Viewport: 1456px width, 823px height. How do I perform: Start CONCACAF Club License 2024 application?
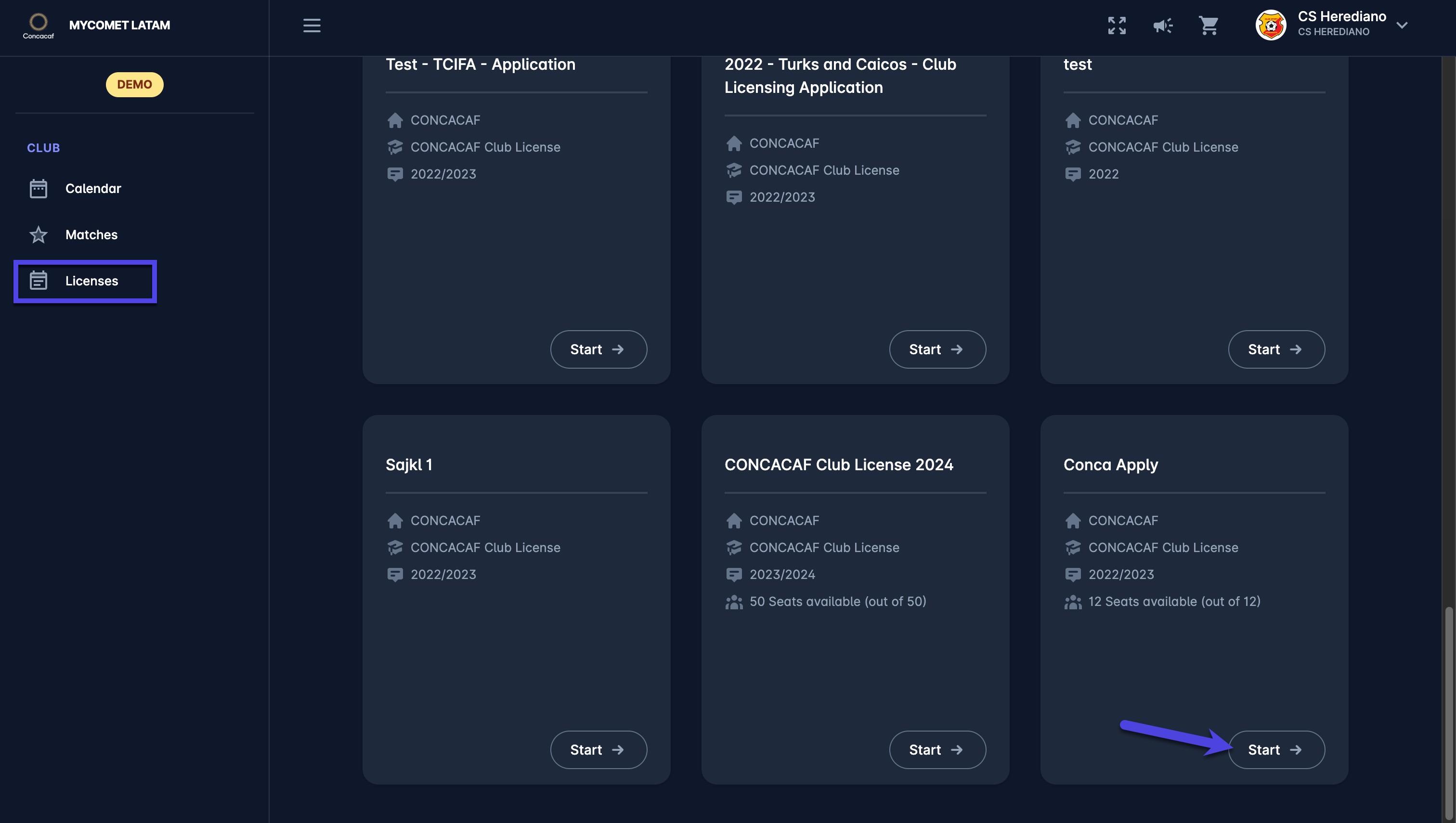tap(937, 749)
